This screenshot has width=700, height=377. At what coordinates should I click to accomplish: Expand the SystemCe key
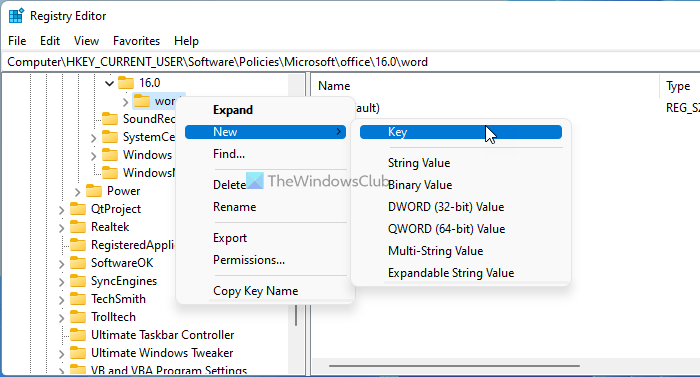pyautogui.click(x=93, y=138)
